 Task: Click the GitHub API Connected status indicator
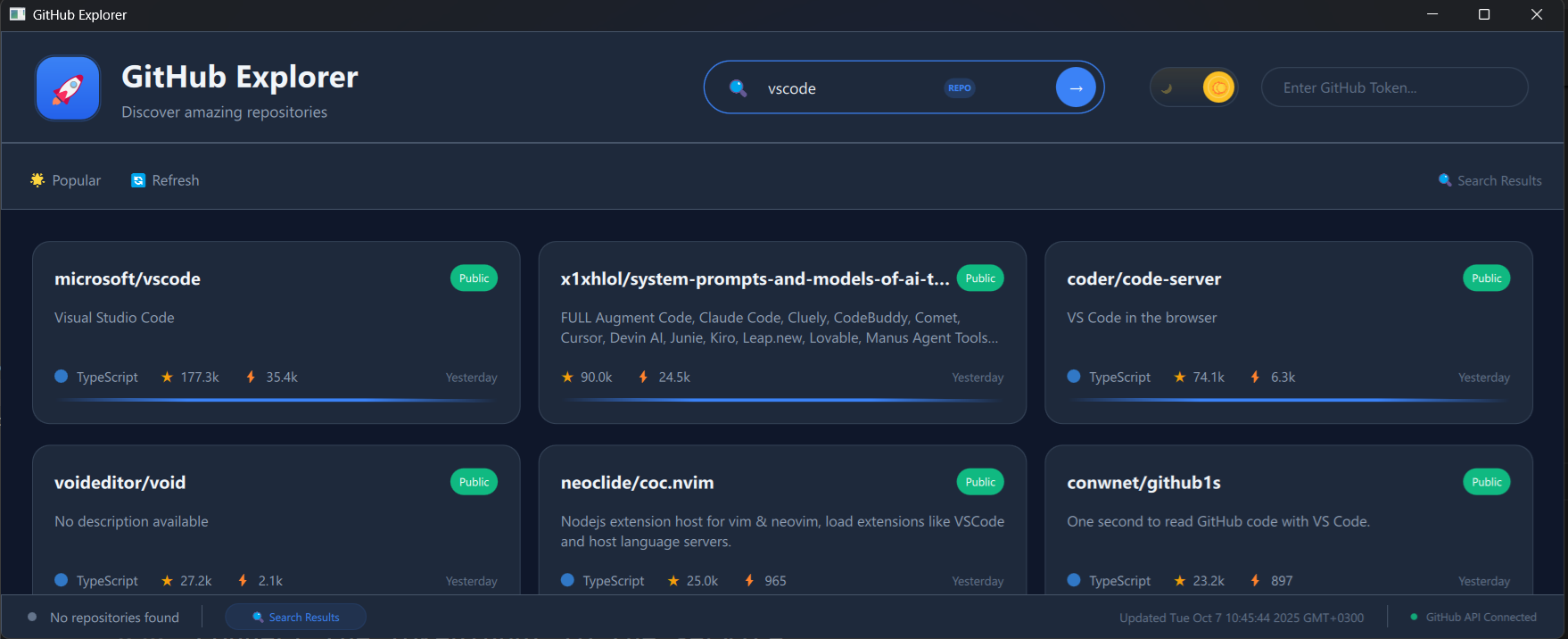pos(1473,617)
